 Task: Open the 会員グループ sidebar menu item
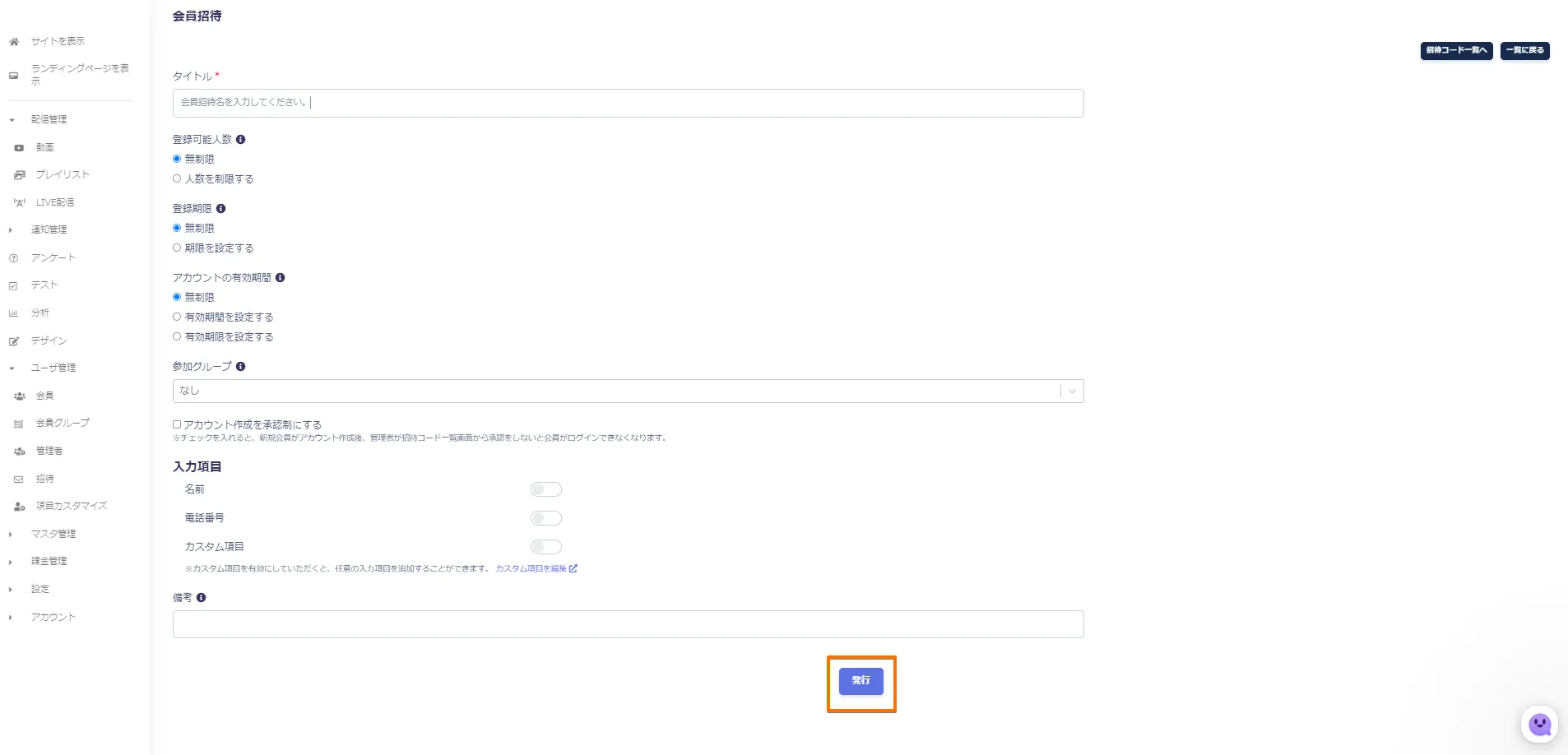point(63,423)
